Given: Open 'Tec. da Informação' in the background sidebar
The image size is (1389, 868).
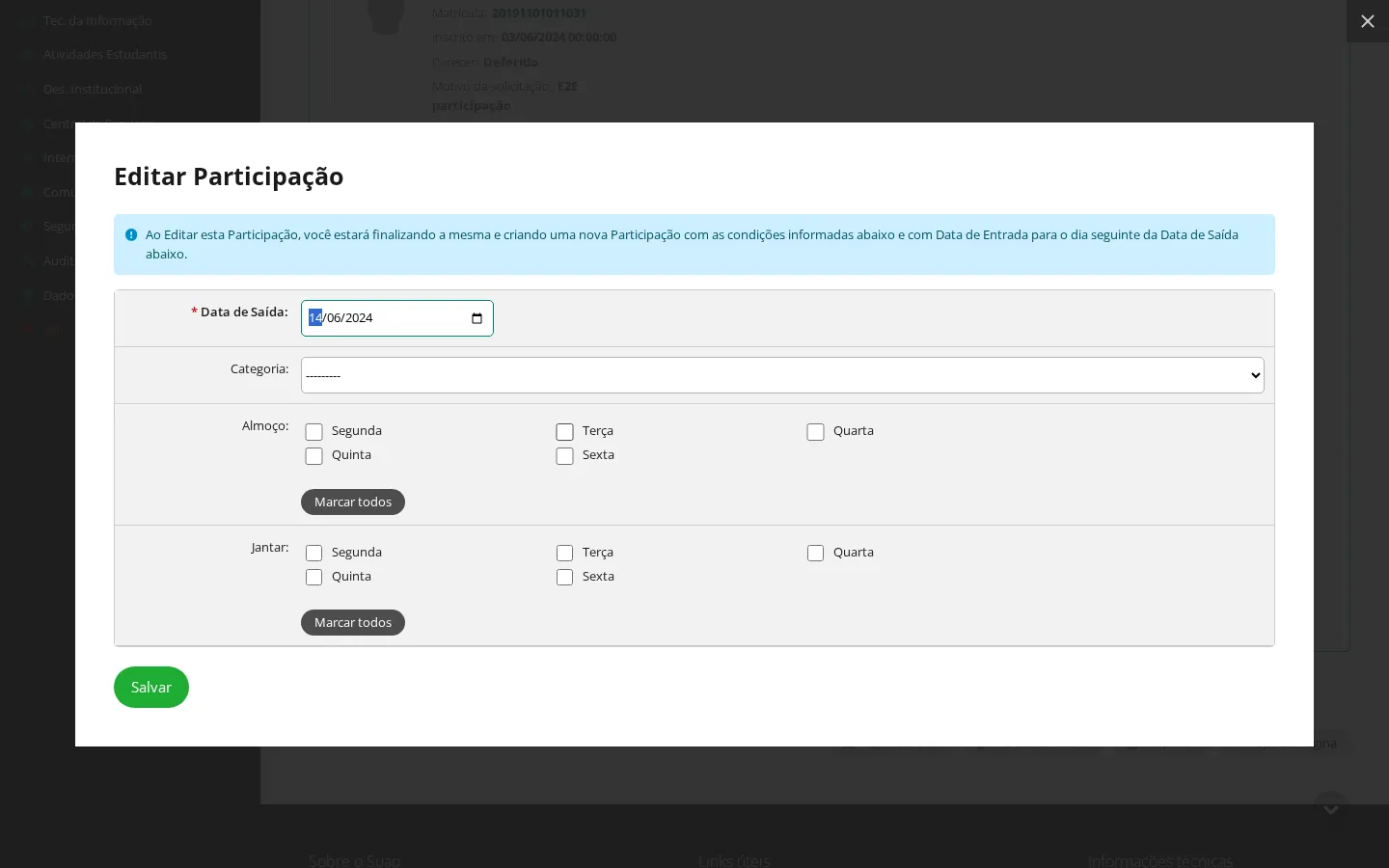Looking at the screenshot, I should tap(97, 20).
